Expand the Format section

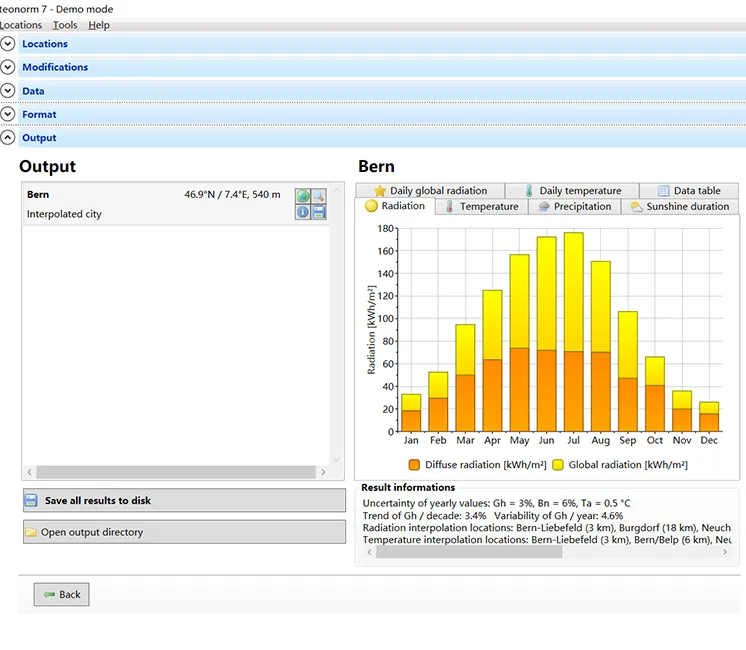click(x=8, y=114)
